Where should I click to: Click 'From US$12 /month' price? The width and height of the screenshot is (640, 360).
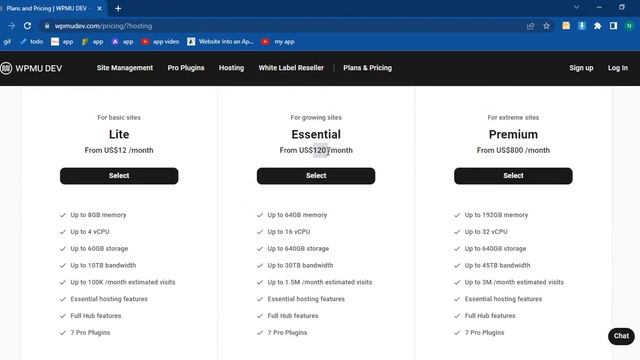pyautogui.click(x=119, y=150)
